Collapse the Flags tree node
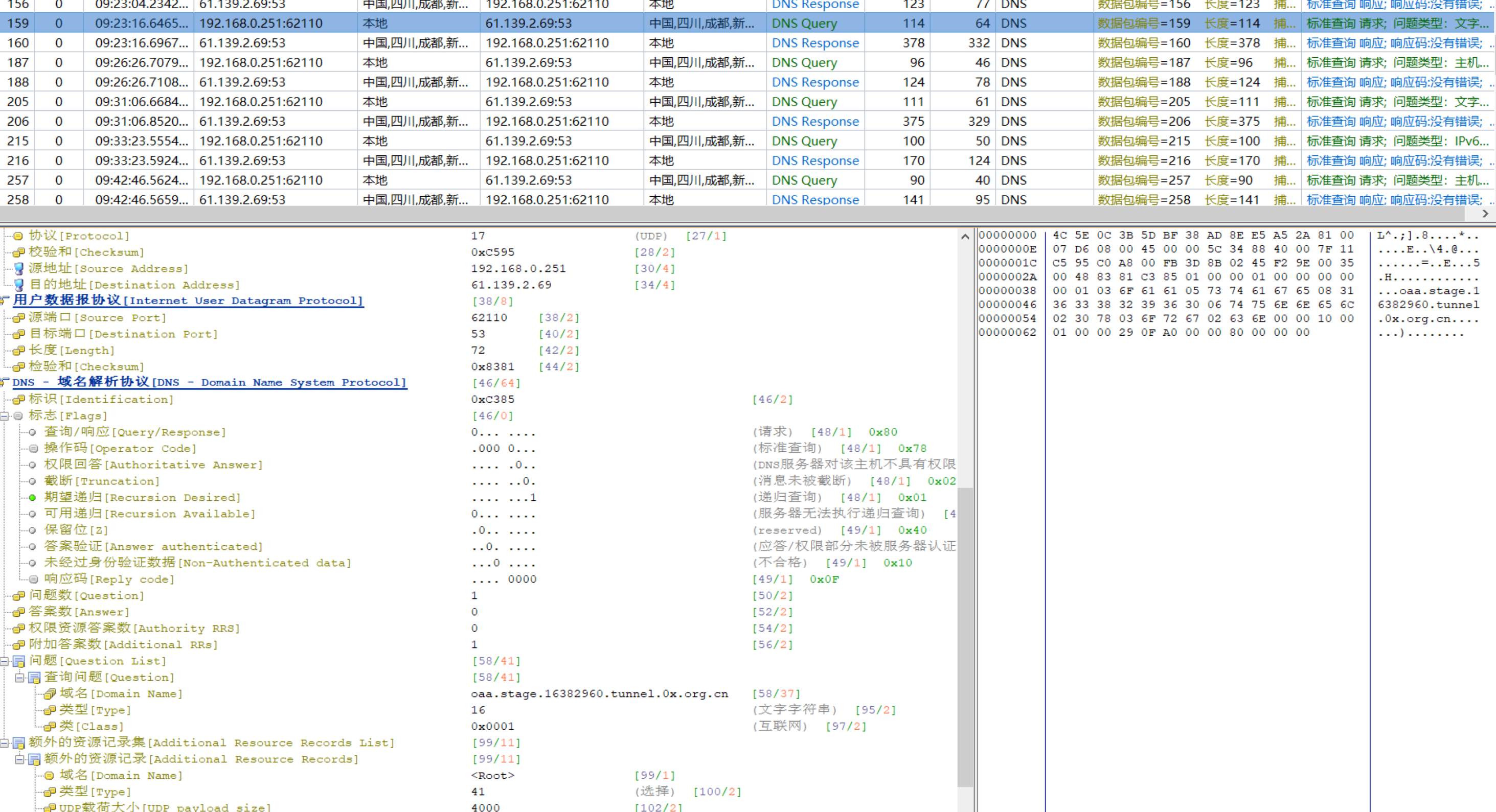The width and height of the screenshot is (1496, 812). tap(4, 416)
